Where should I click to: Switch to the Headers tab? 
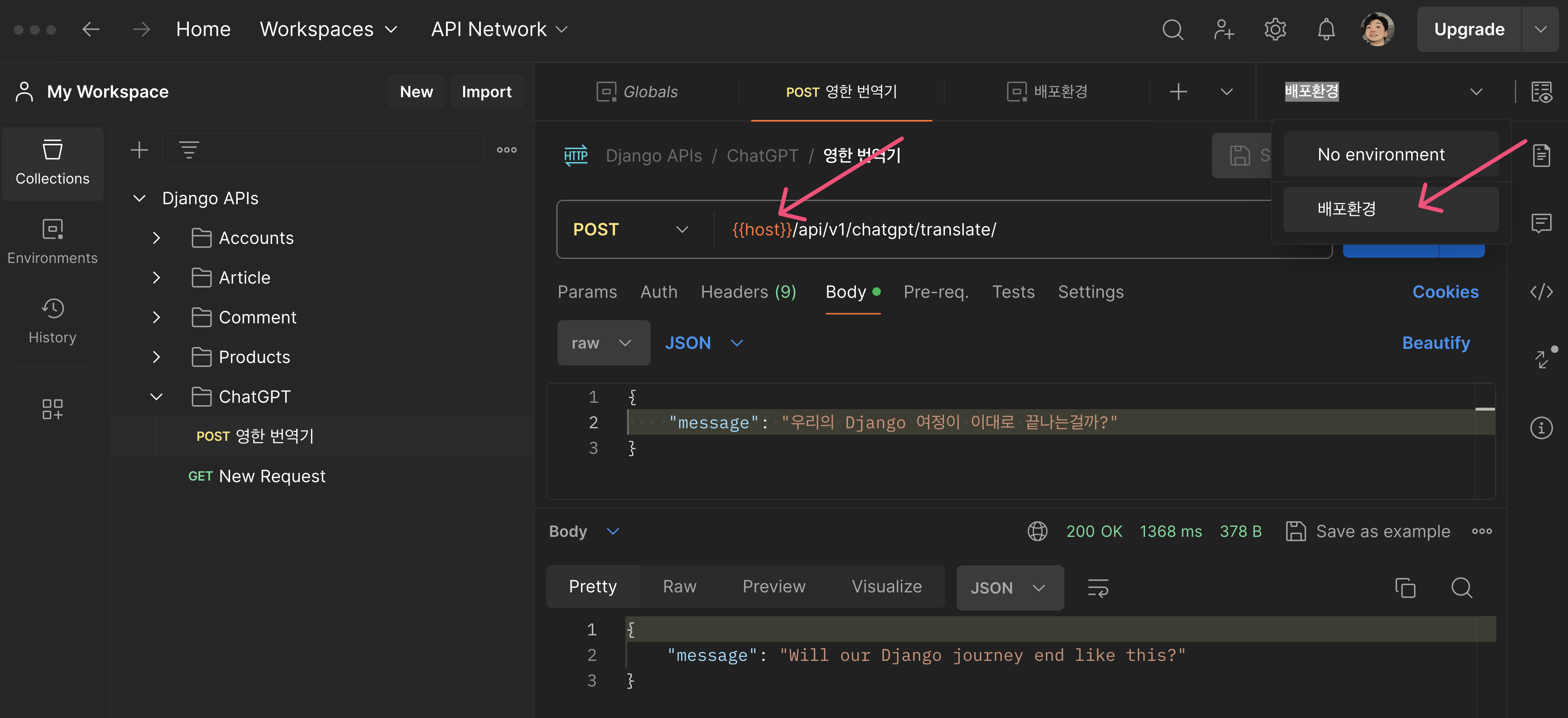(748, 292)
